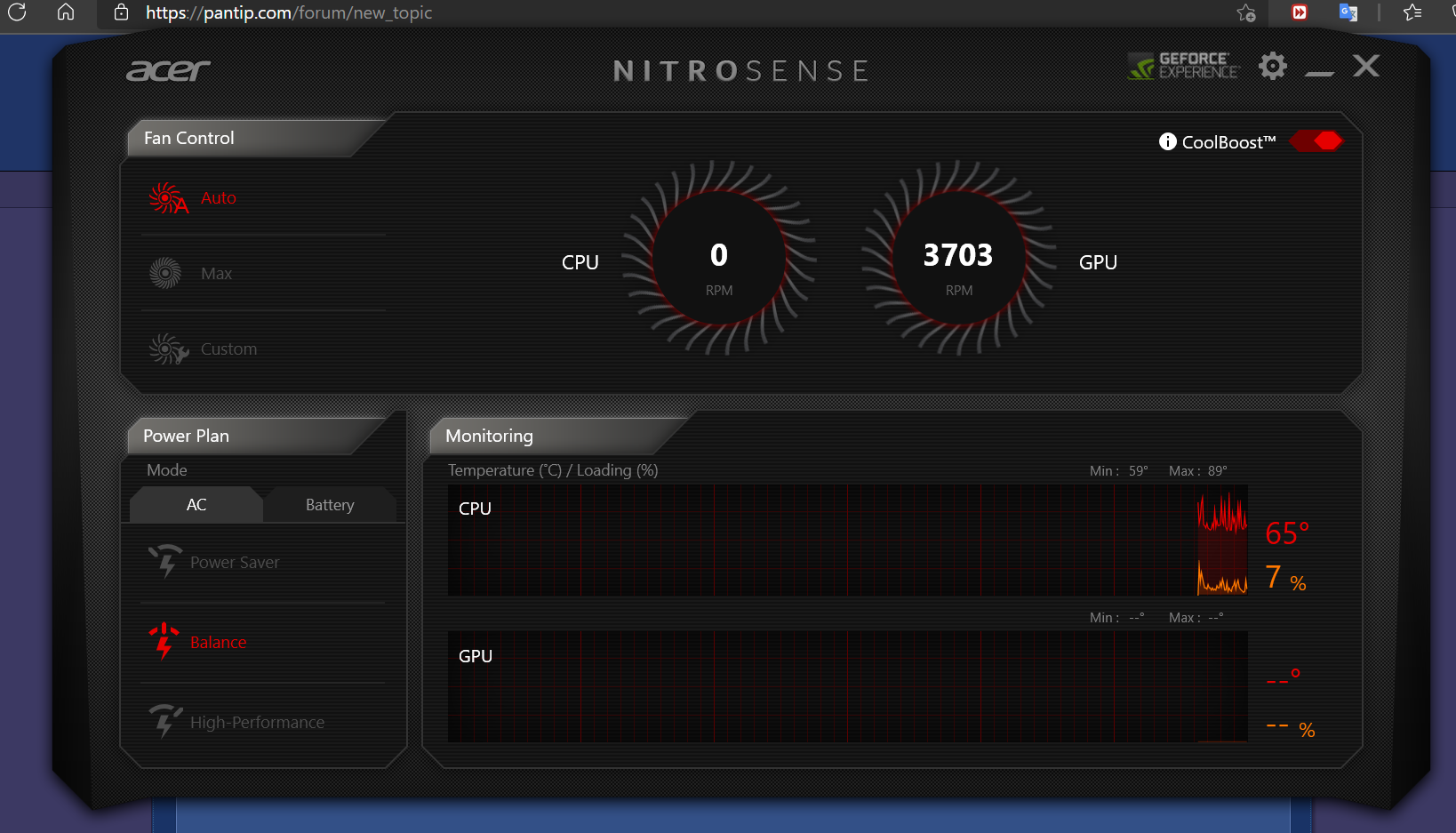
Task: Select the Auto fan mode icon
Action: click(168, 198)
